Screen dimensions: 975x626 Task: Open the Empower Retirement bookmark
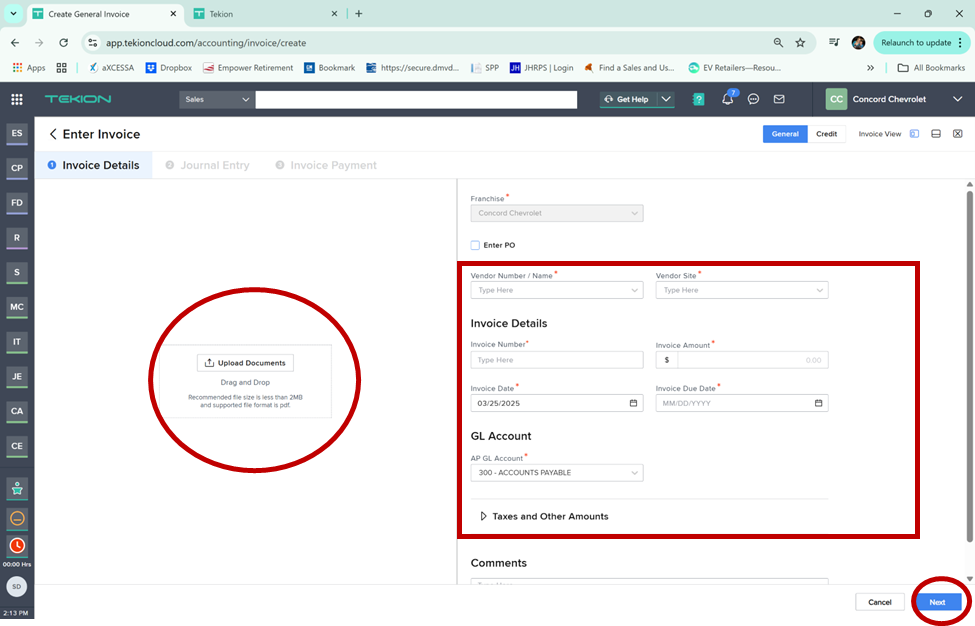click(x=248, y=68)
